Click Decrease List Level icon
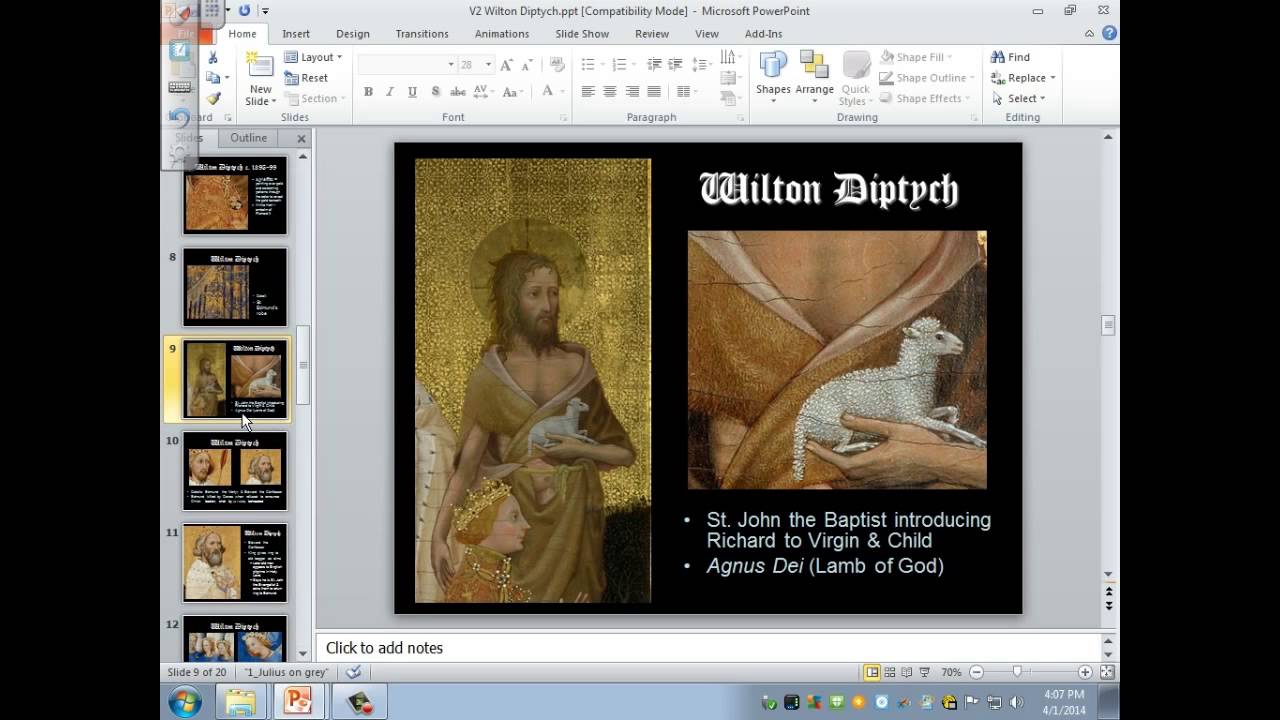The width and height of the screenshot is (1280, 720). pyautogui.click(x=654, y=64)
